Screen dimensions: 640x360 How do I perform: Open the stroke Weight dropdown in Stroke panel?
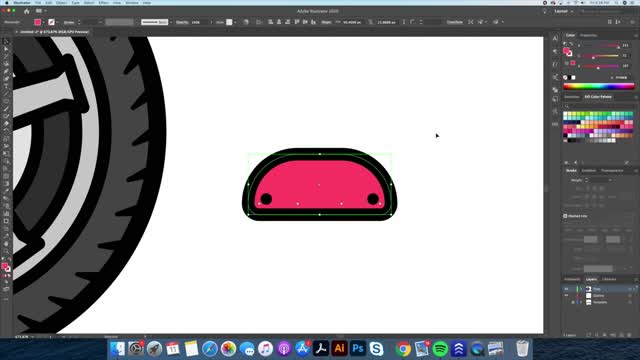610,180
